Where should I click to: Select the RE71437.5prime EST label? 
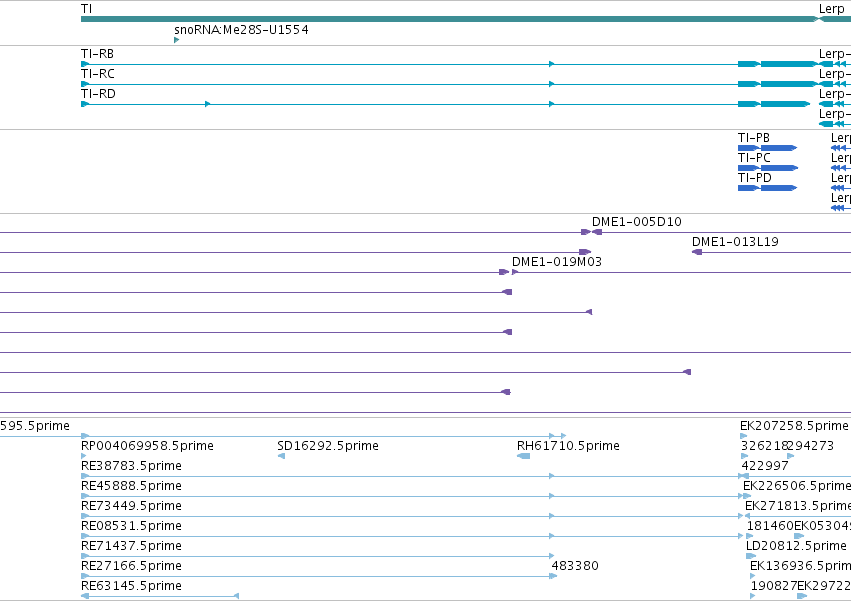click(131, 546)
